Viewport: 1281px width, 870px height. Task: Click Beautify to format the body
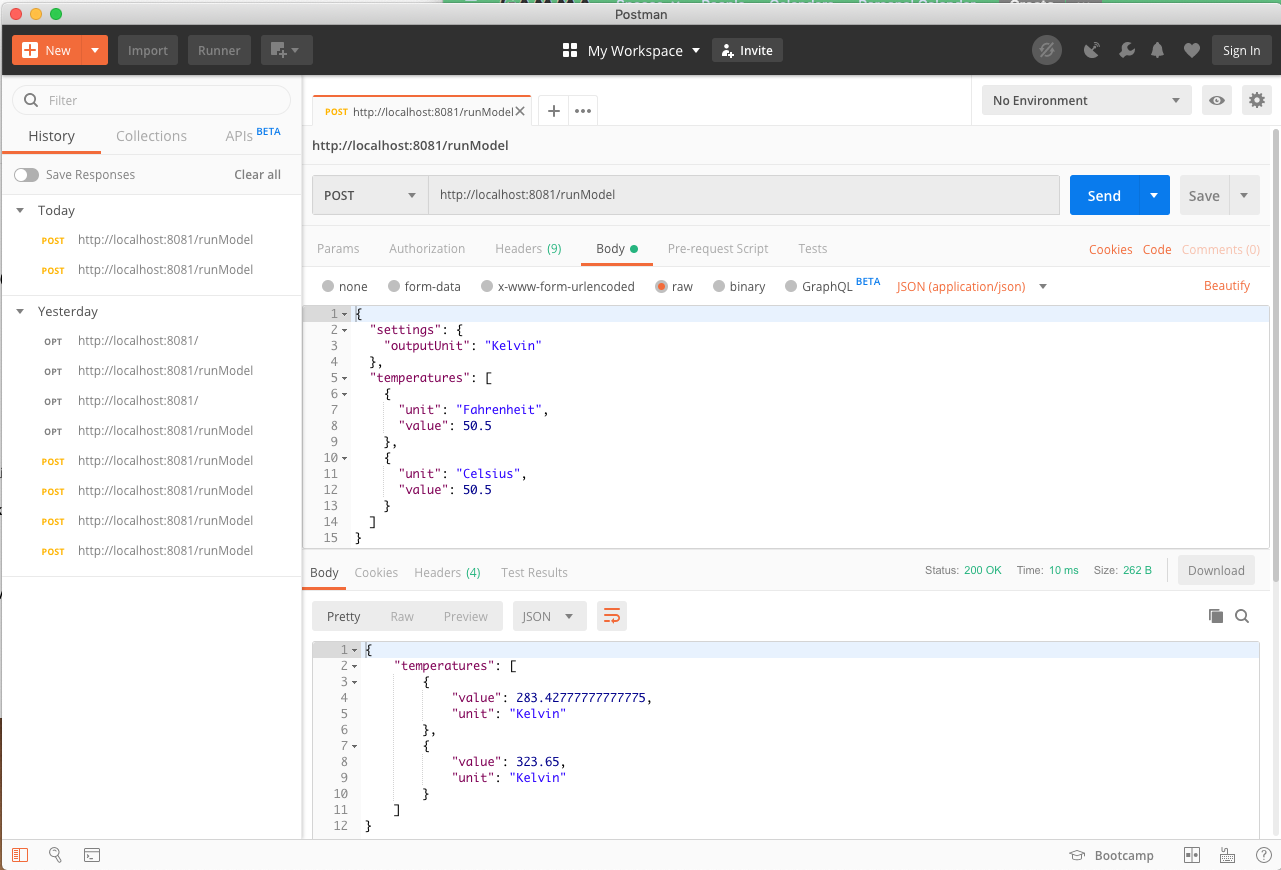click(1227, 286)
